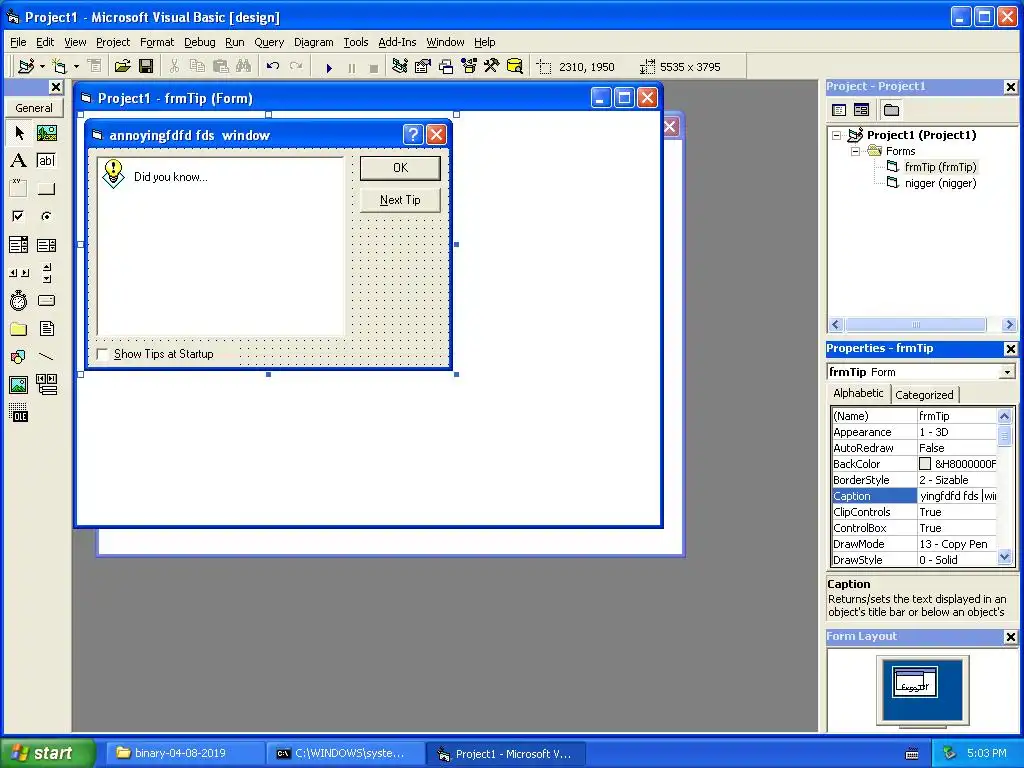Click the Form Layout Window toolbar icon
Screen dimensions: 1024x768
click(x=446, y=67)
